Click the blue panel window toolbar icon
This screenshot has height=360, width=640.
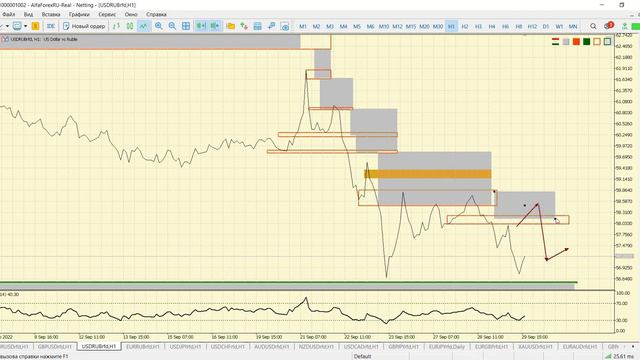258,26
